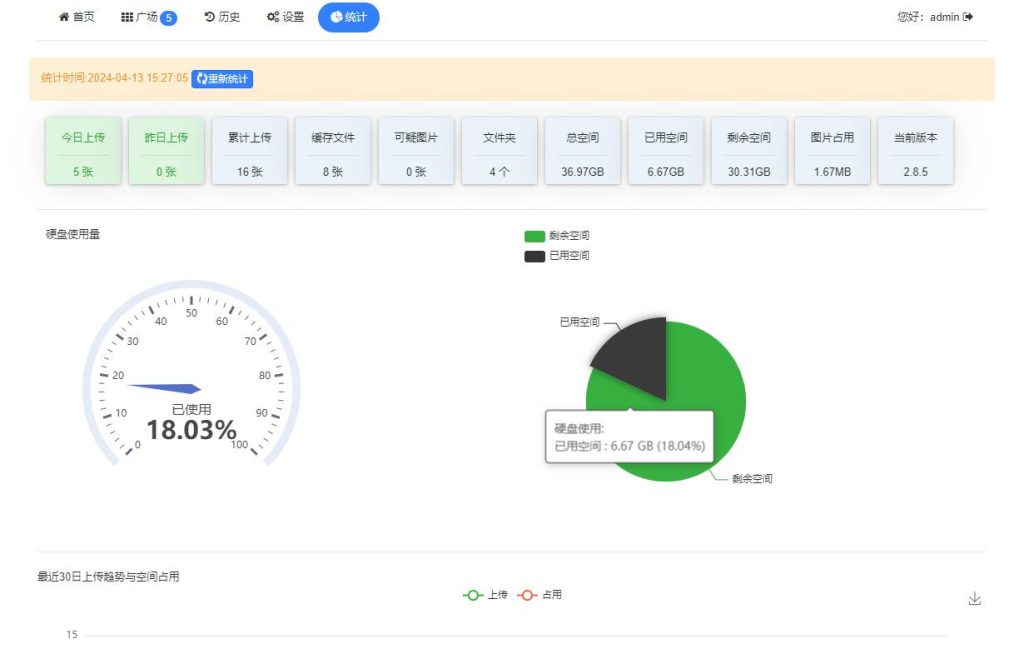The width and height of the screenshot is (1024, 654).
Task: Click the chart download icon on the right
Action: tap(975, 597)
